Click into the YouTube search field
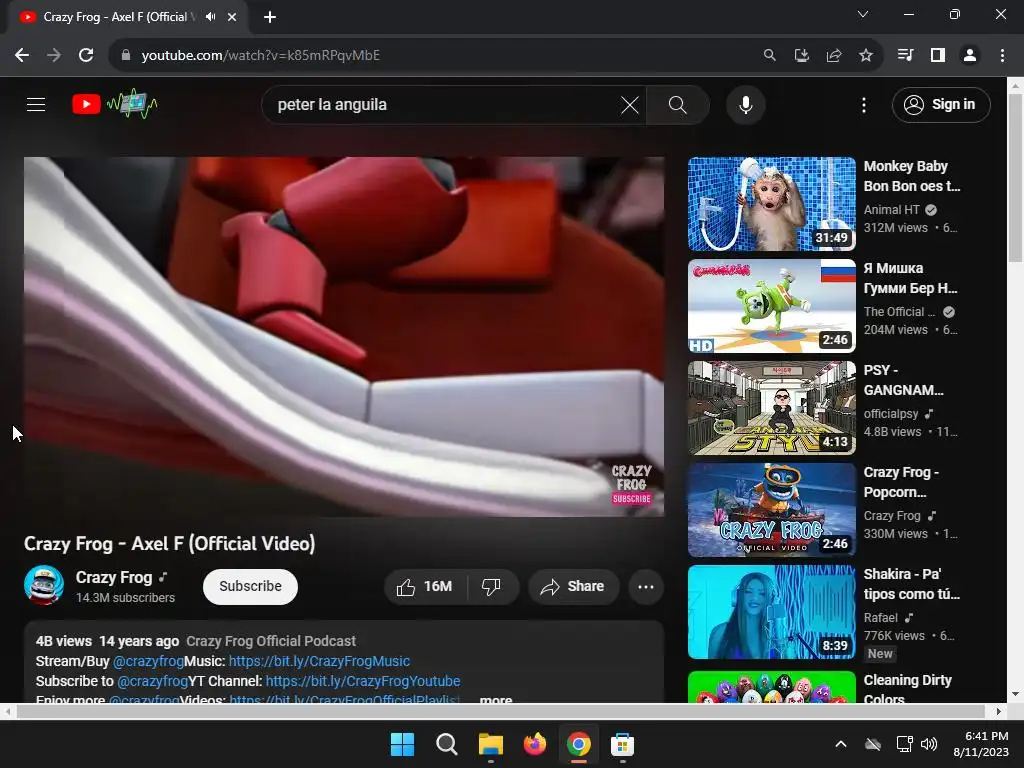Screen dimensions: 1024x768 (444, 104)
